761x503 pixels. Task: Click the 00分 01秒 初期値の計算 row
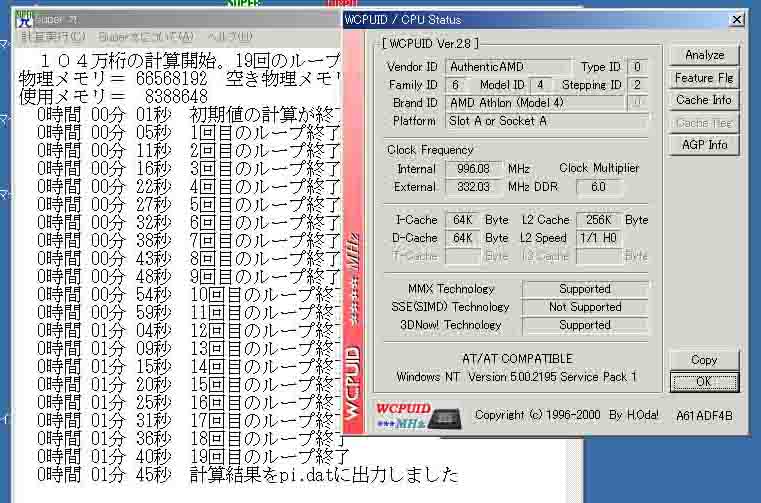[x=189, y=115]
